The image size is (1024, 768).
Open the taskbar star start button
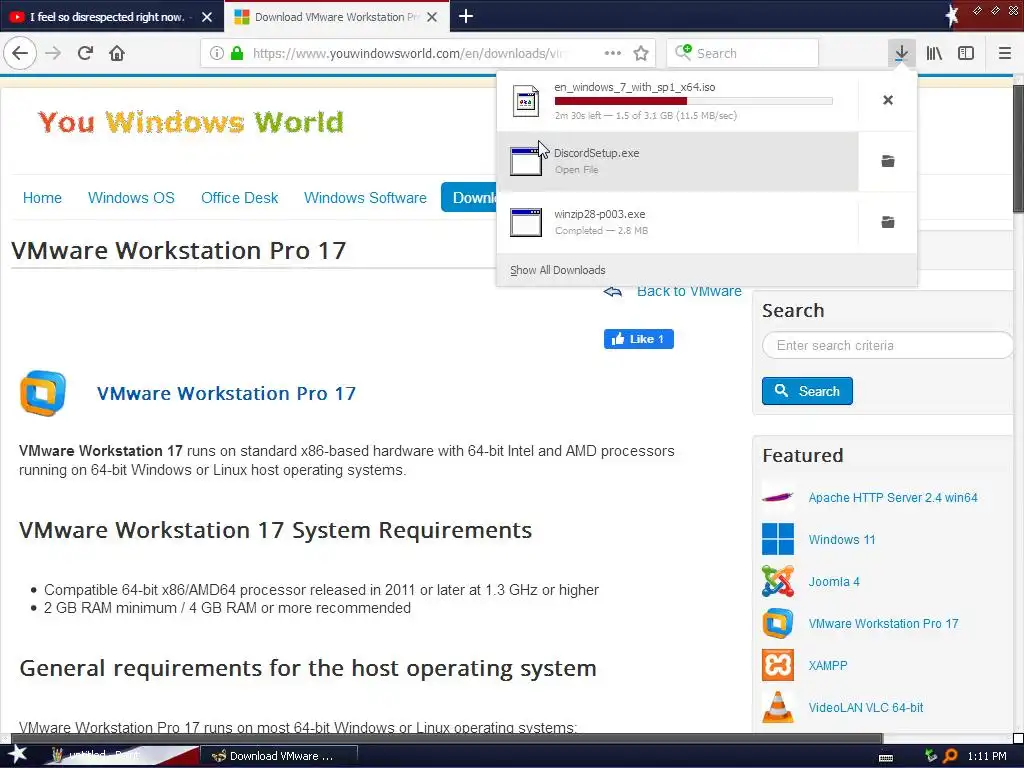click(17, 755)
